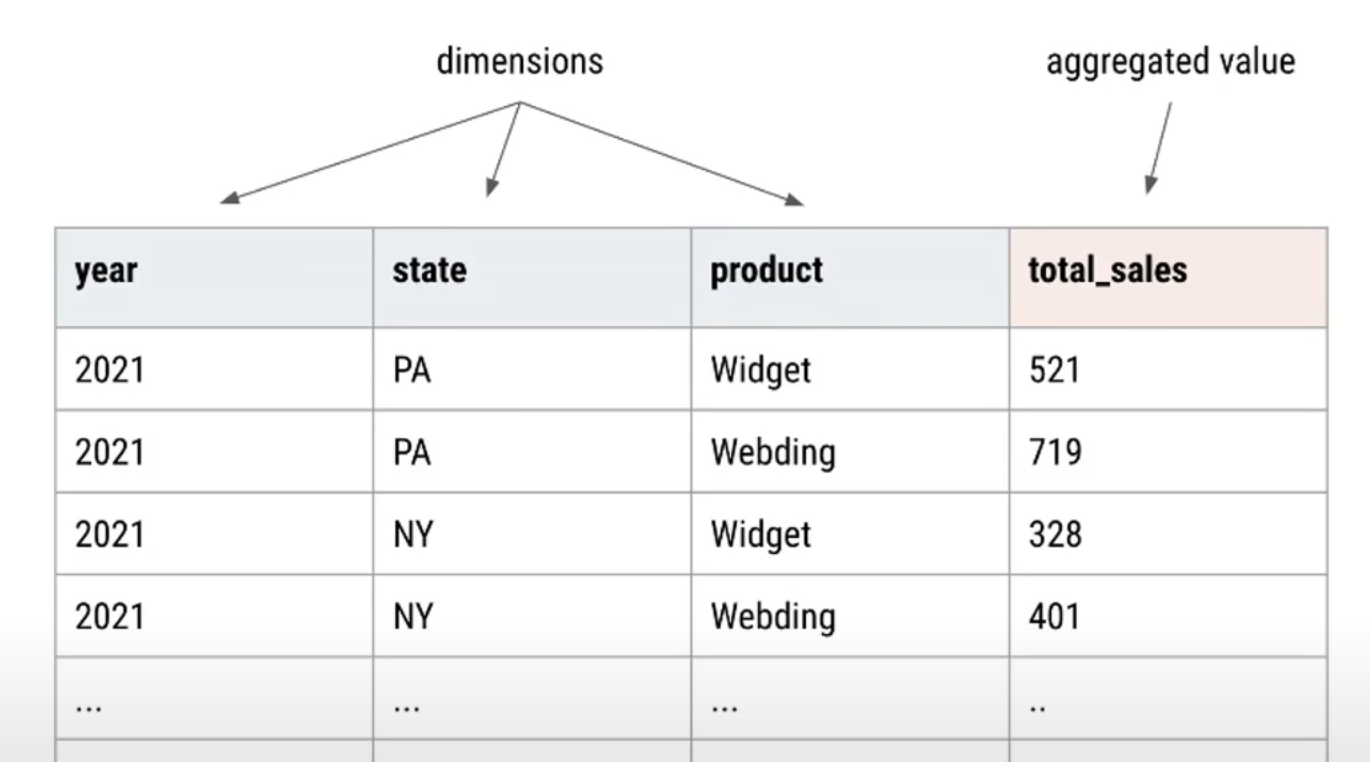Select the 2021 cell in first row
The height and width of the screenshot is (762, 1370).
pyautogui.click(x=214, y=369)
